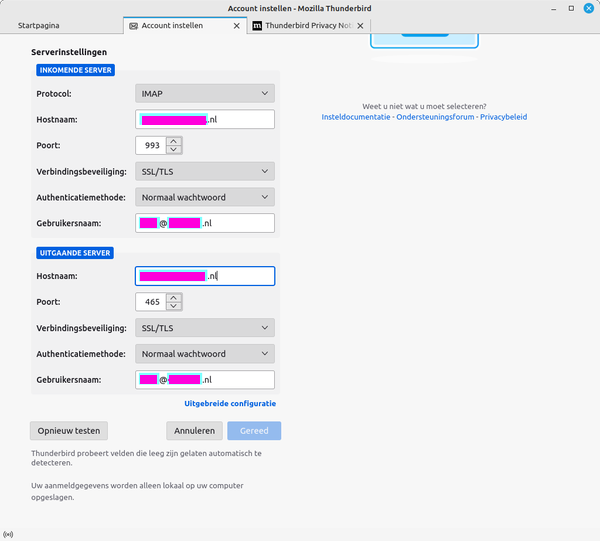Image resolution: width=600 pixels, height=541 pixels.
Task: Click the incoming server Hostnaam field
Action: click(205, 120)
